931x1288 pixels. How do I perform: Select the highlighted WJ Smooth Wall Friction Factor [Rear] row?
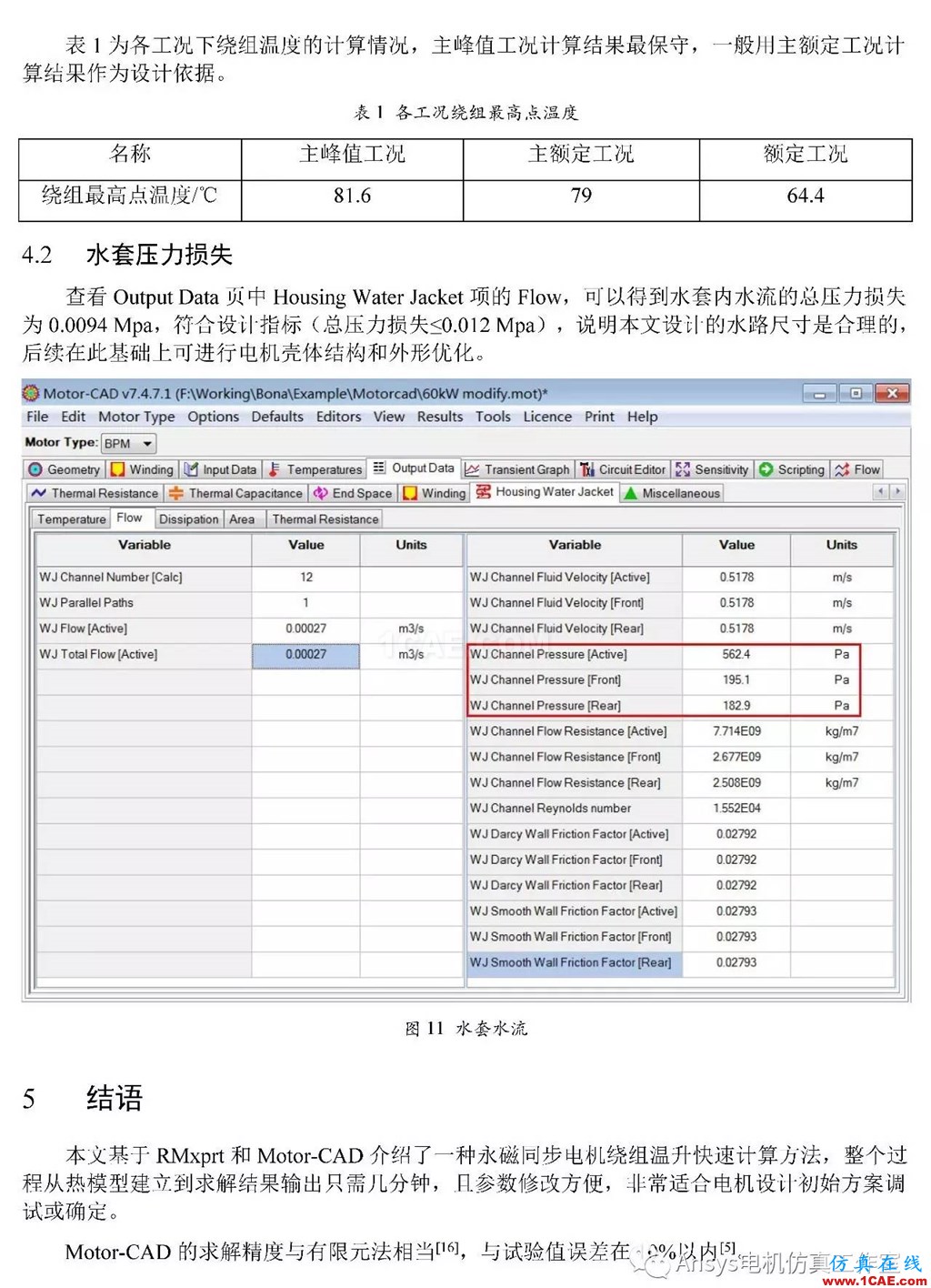tap(575, 962)
